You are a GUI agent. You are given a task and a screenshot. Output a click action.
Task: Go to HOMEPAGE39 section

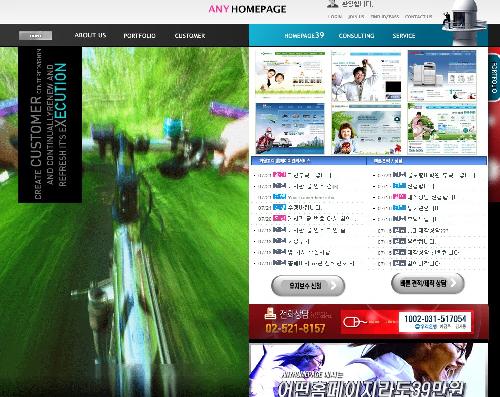tap(304, 35)
